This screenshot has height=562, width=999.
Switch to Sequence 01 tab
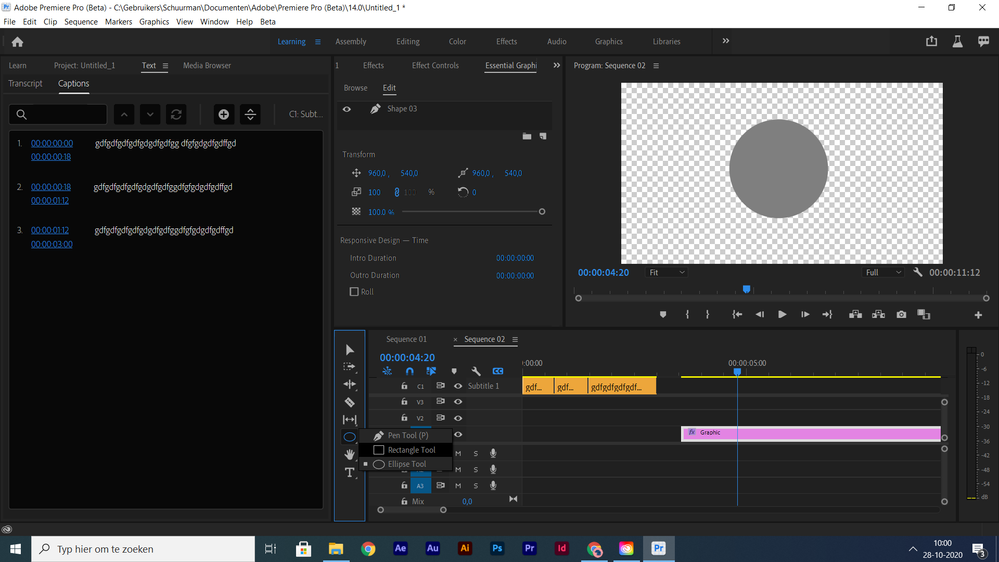click(406, 339)
